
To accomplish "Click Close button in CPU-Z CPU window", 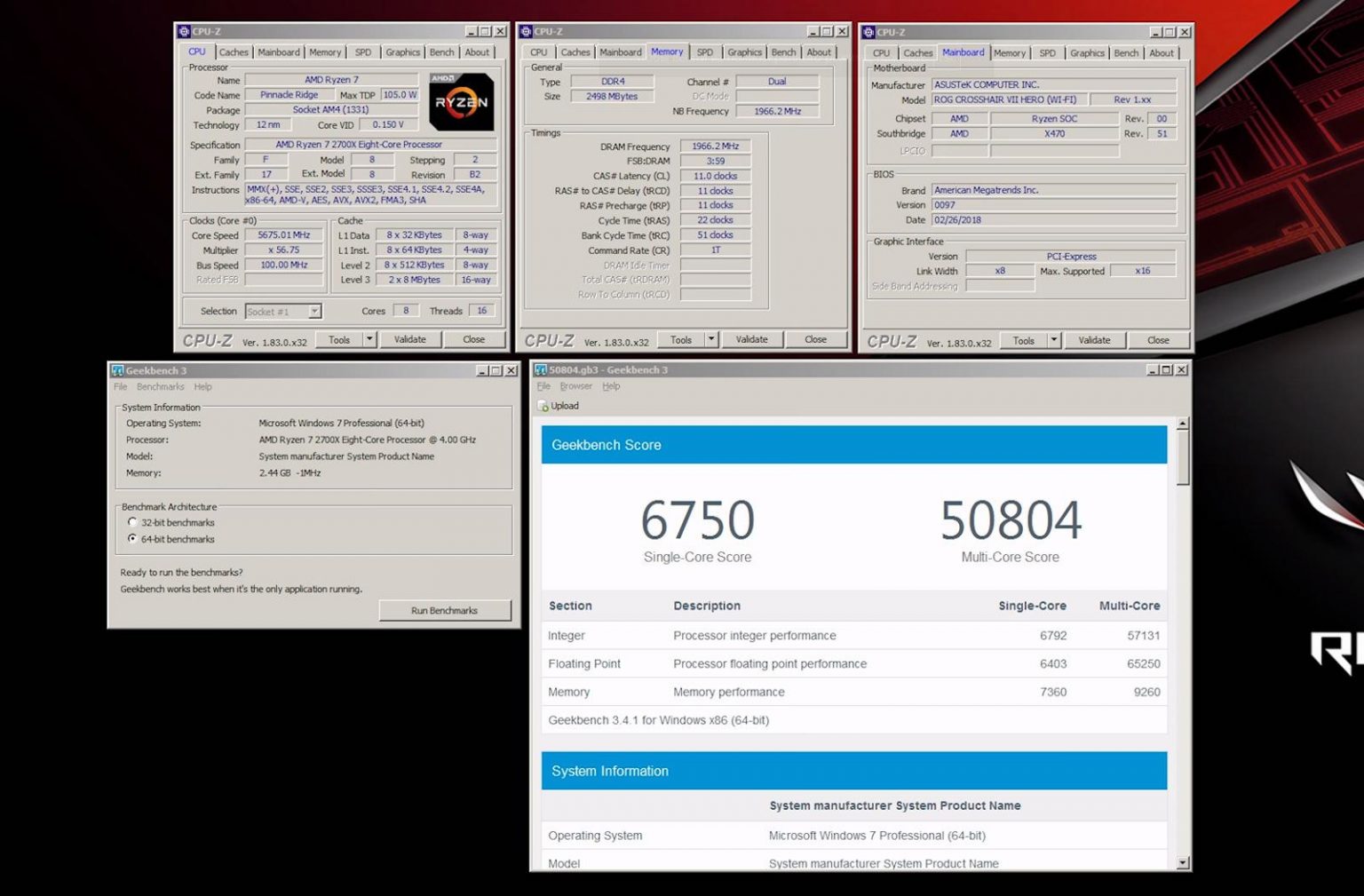I will pos(474,339).
